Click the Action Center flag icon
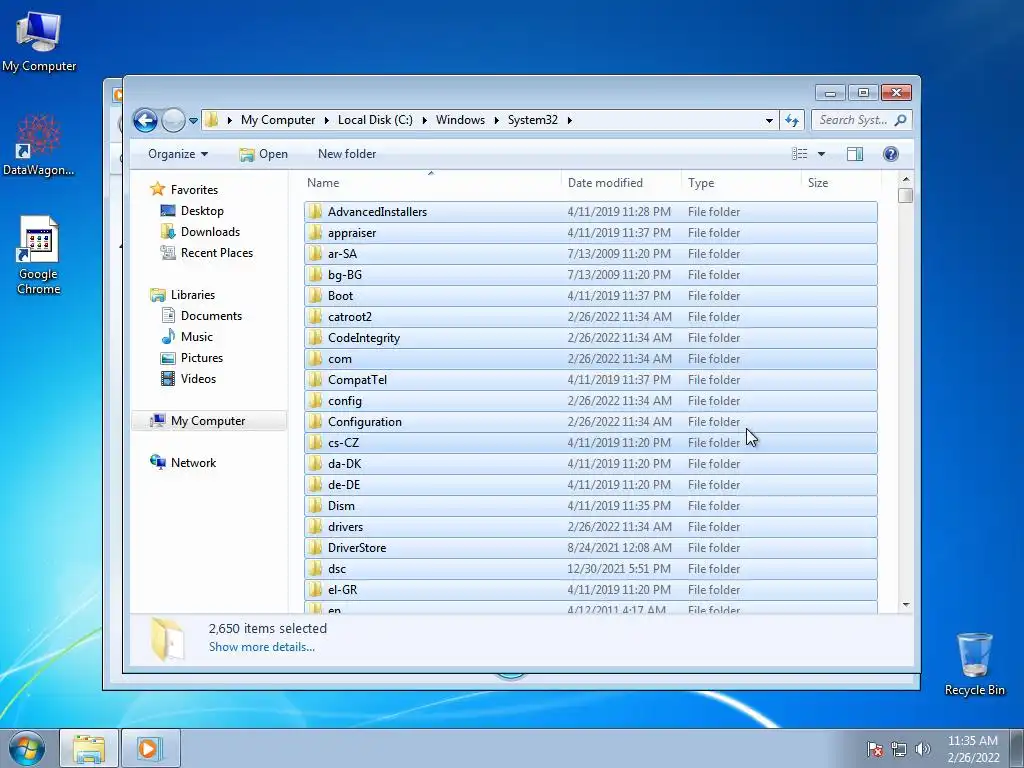 coord(874,749)
